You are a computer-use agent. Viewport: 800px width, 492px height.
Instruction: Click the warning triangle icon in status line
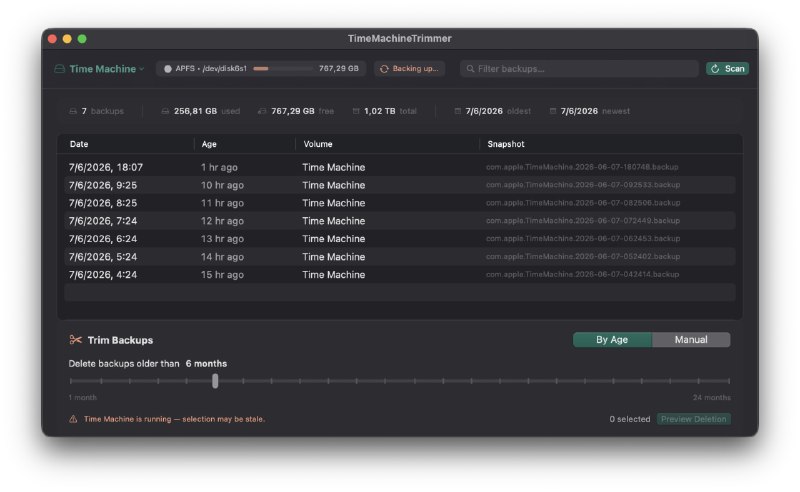click(73, 419)
